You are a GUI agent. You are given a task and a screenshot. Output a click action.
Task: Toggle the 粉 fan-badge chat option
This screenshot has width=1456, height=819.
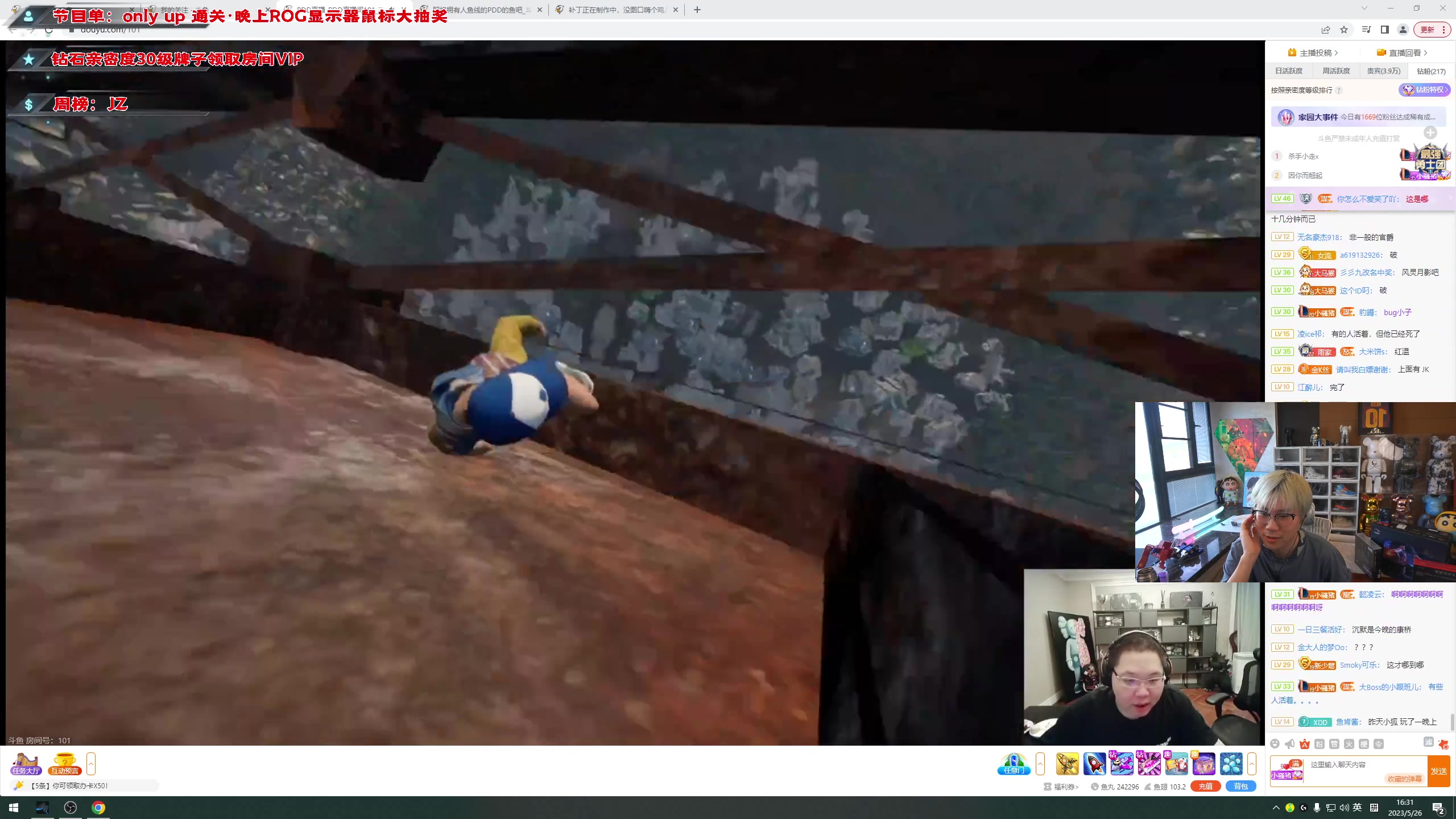tap(1319, 744)
